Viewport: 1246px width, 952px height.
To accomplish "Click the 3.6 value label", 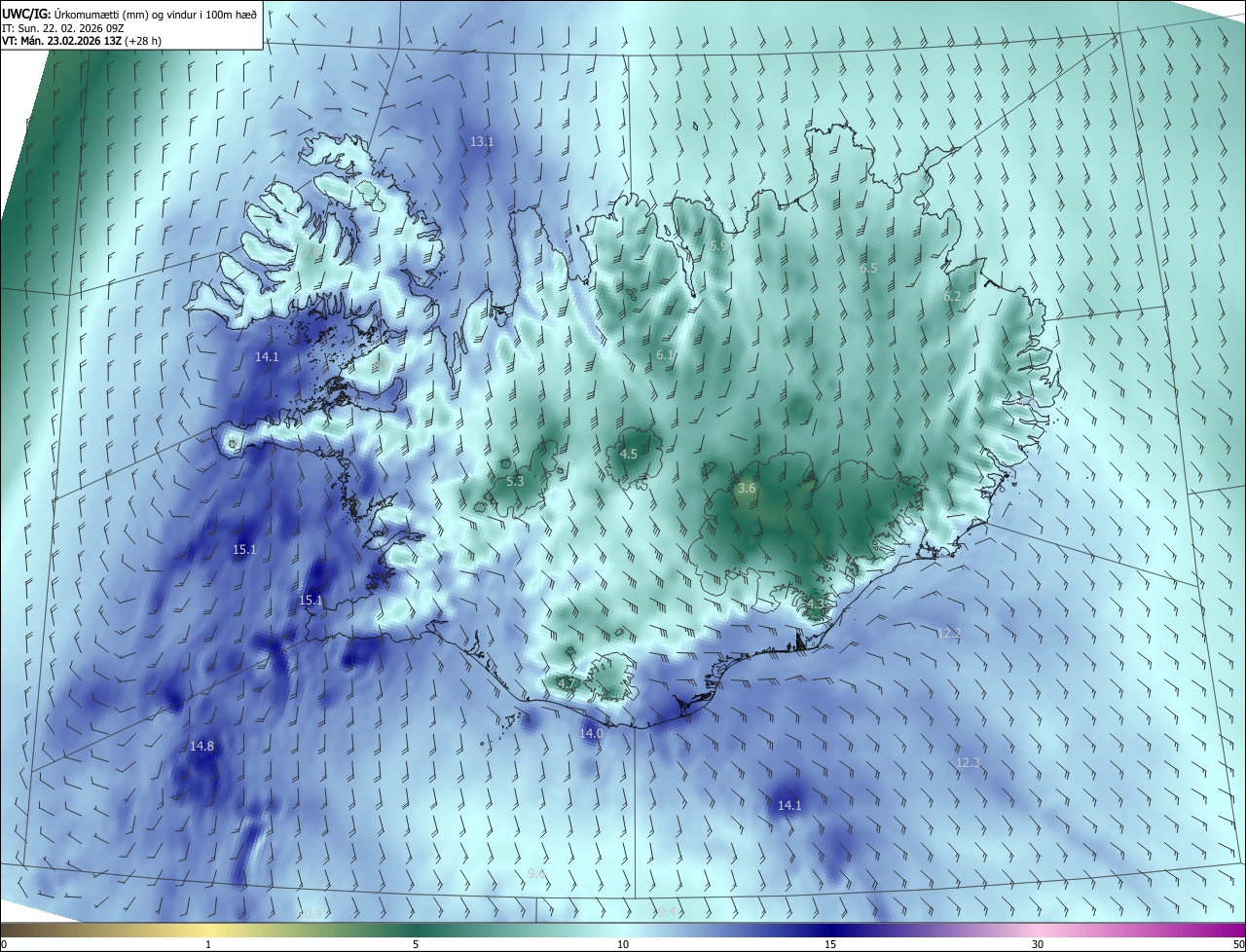I will point(747,489).
